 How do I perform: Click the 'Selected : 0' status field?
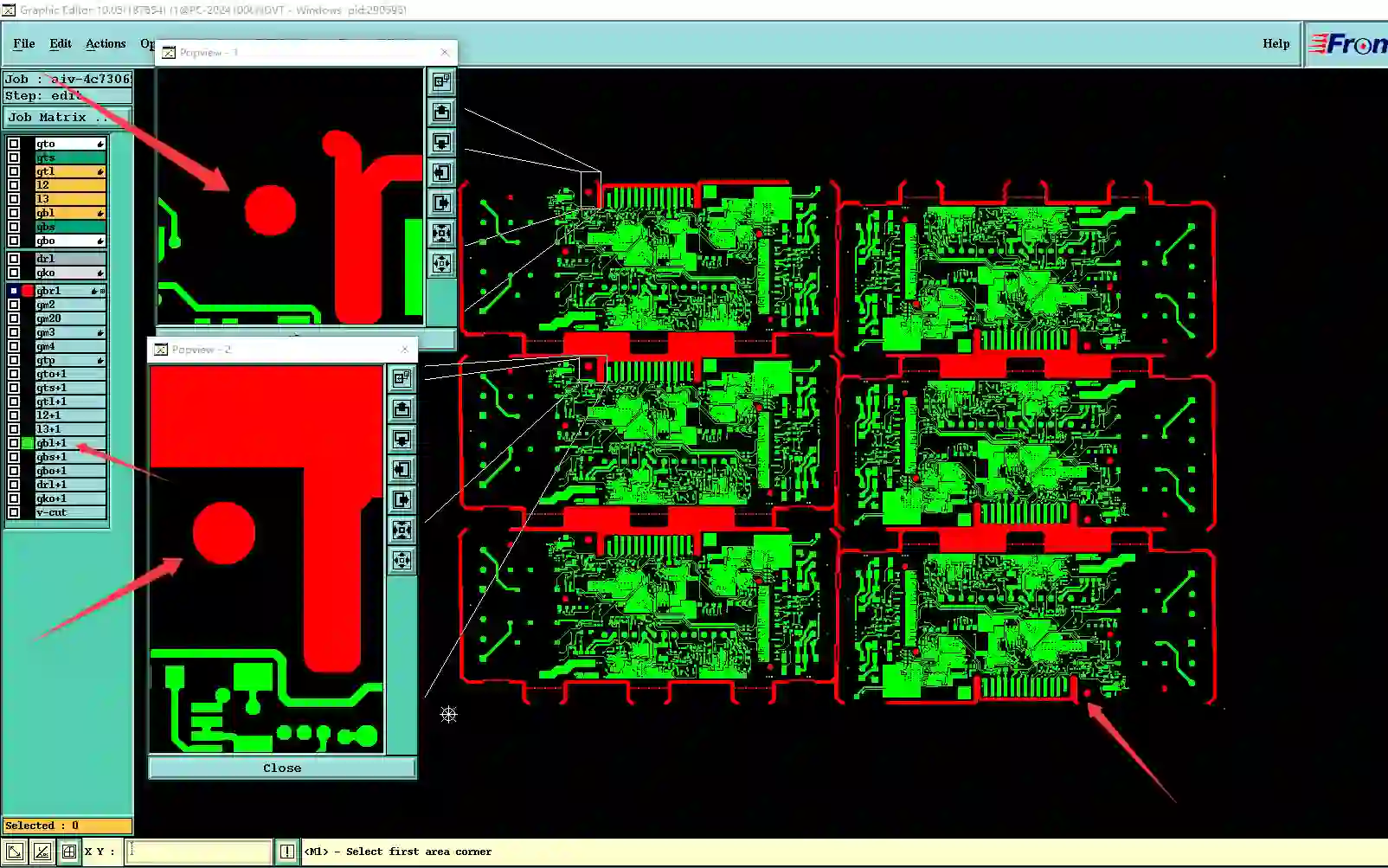67,826
